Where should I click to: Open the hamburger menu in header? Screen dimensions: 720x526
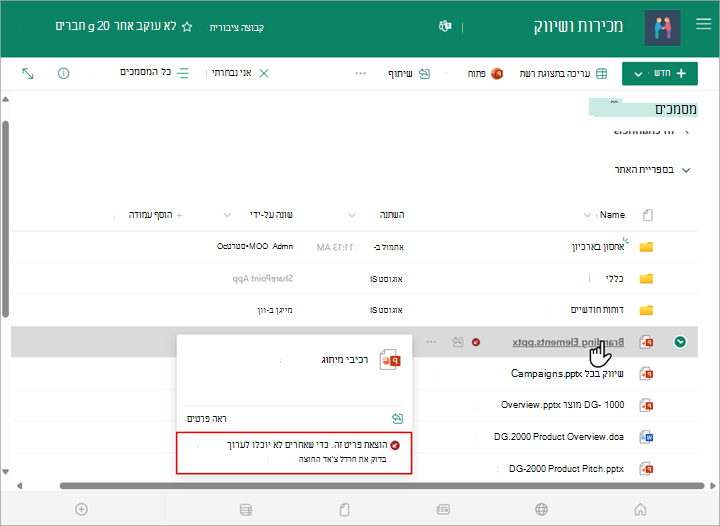(x=703, y=24)
